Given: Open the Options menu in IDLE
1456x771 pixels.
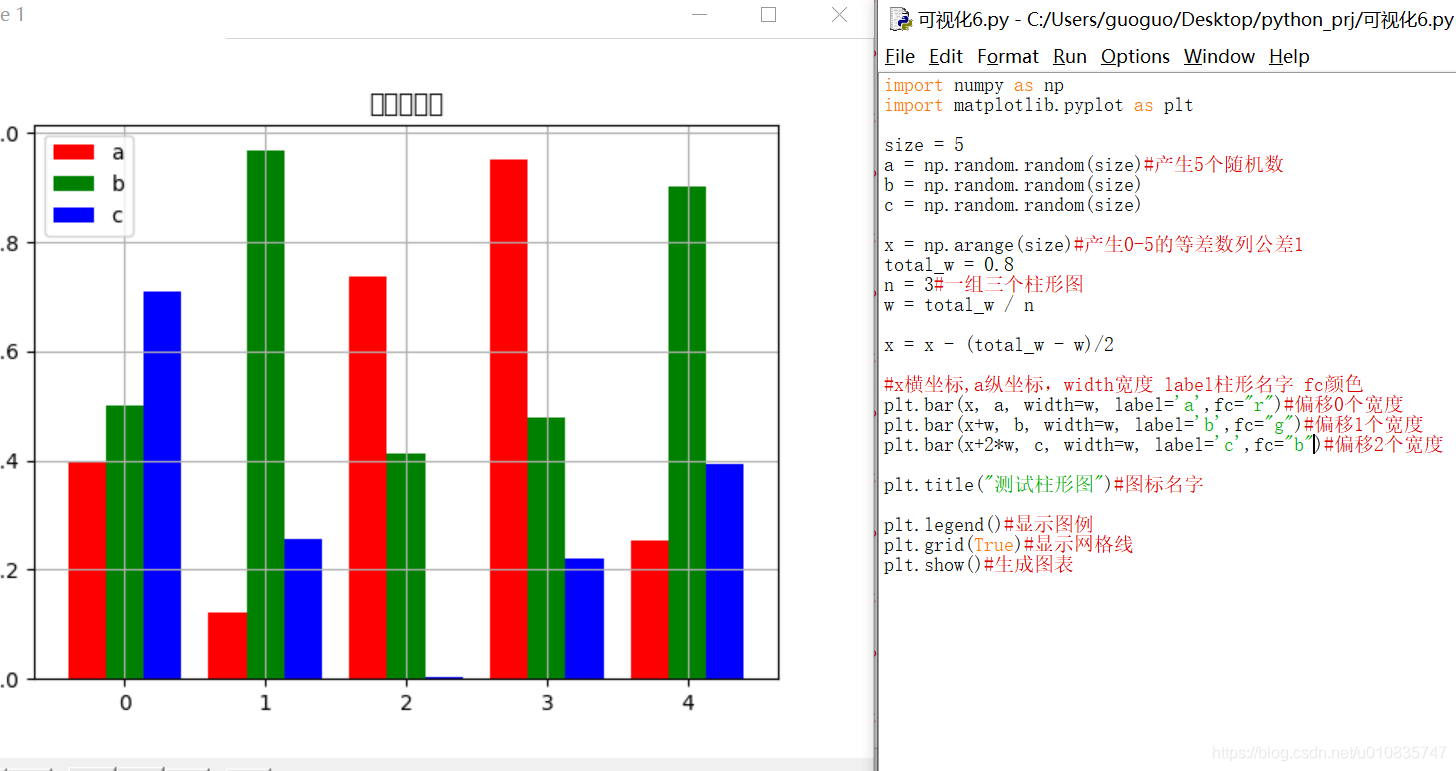Looking at the screenshot, I should [1135, 57].
